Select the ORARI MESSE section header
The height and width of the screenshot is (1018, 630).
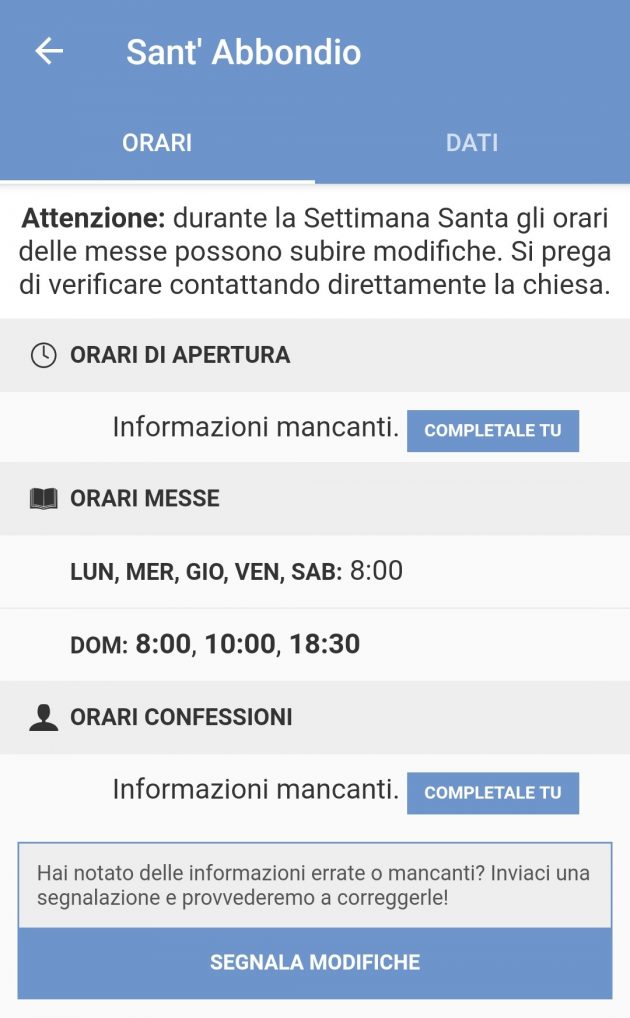(x=145, y=498)
